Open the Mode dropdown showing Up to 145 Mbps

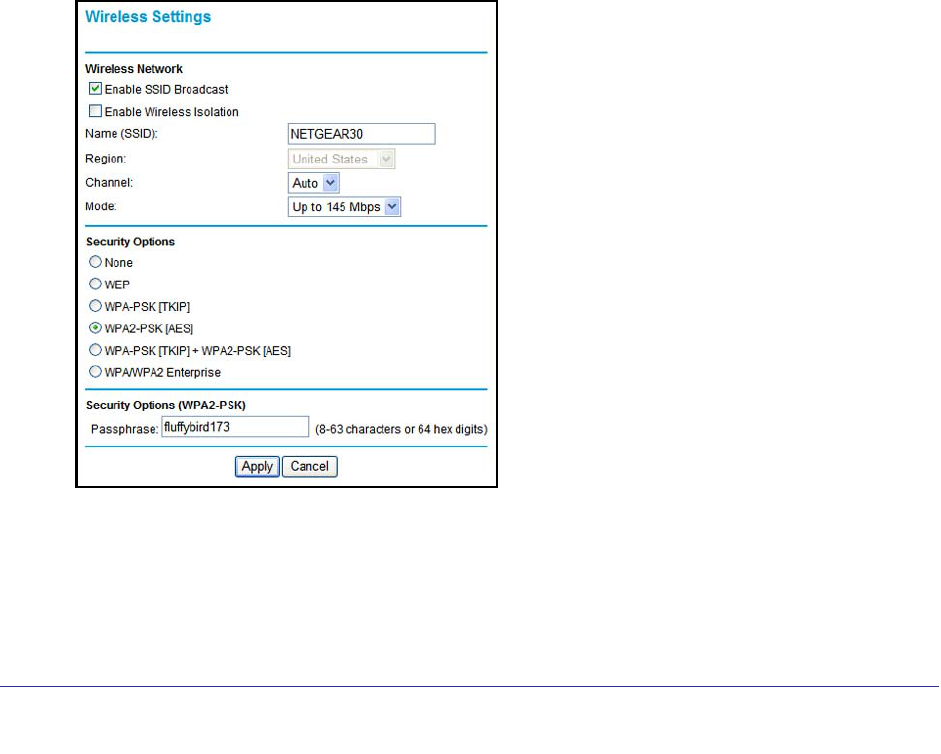pyautogui.click(x=344, y=207)
